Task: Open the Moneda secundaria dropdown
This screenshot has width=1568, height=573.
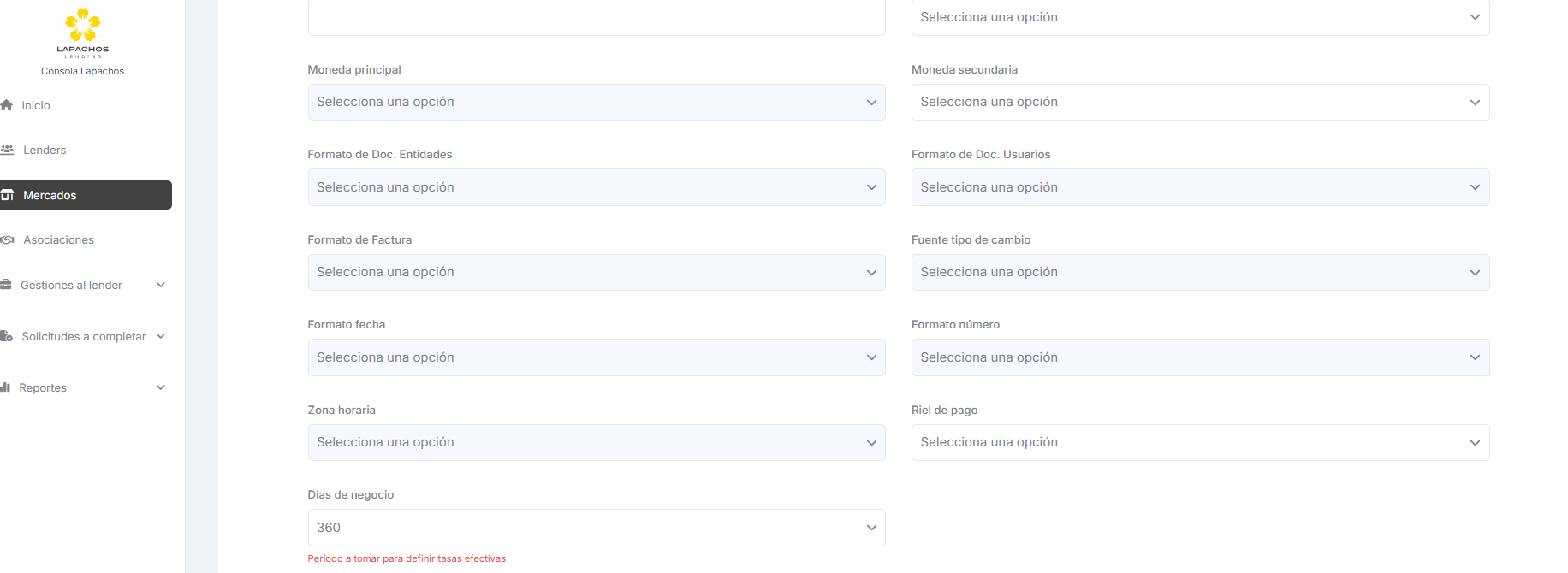Action: (x=1199, y=102)
